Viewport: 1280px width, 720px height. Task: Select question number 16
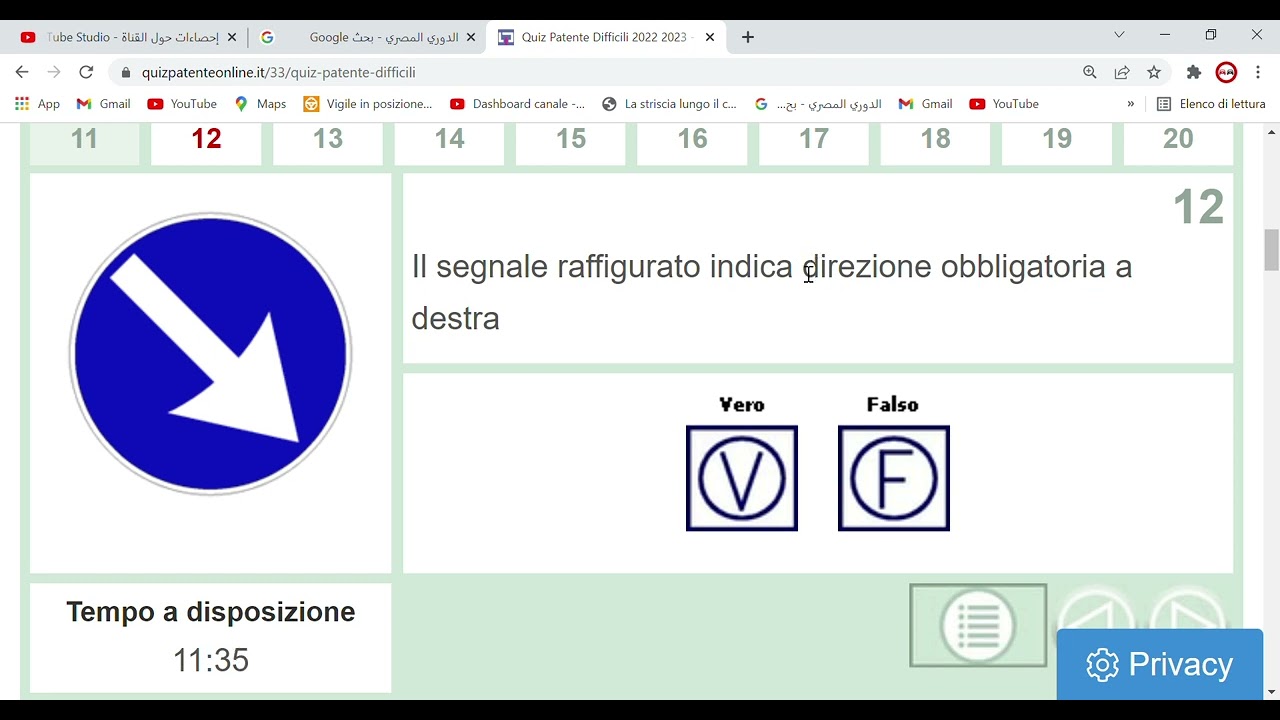(x=693, y=140)
